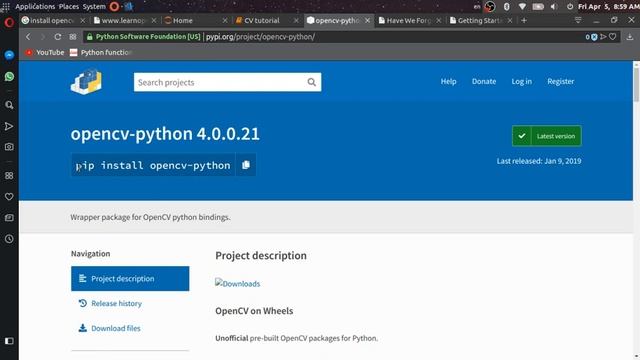Click the address bar URL
Screen dimensions: 640x360
point(260,37)
